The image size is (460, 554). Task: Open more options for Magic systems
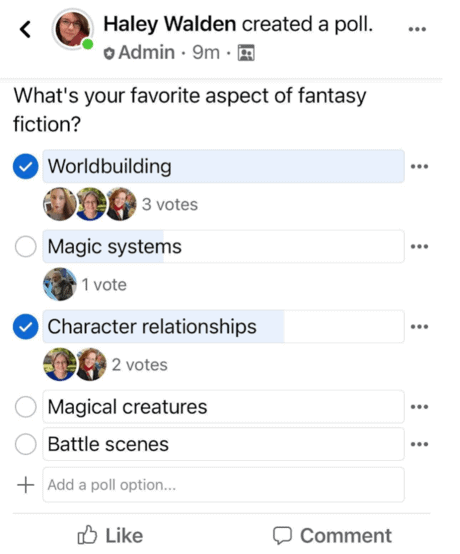pyautogui.click(x=419, y=246)
